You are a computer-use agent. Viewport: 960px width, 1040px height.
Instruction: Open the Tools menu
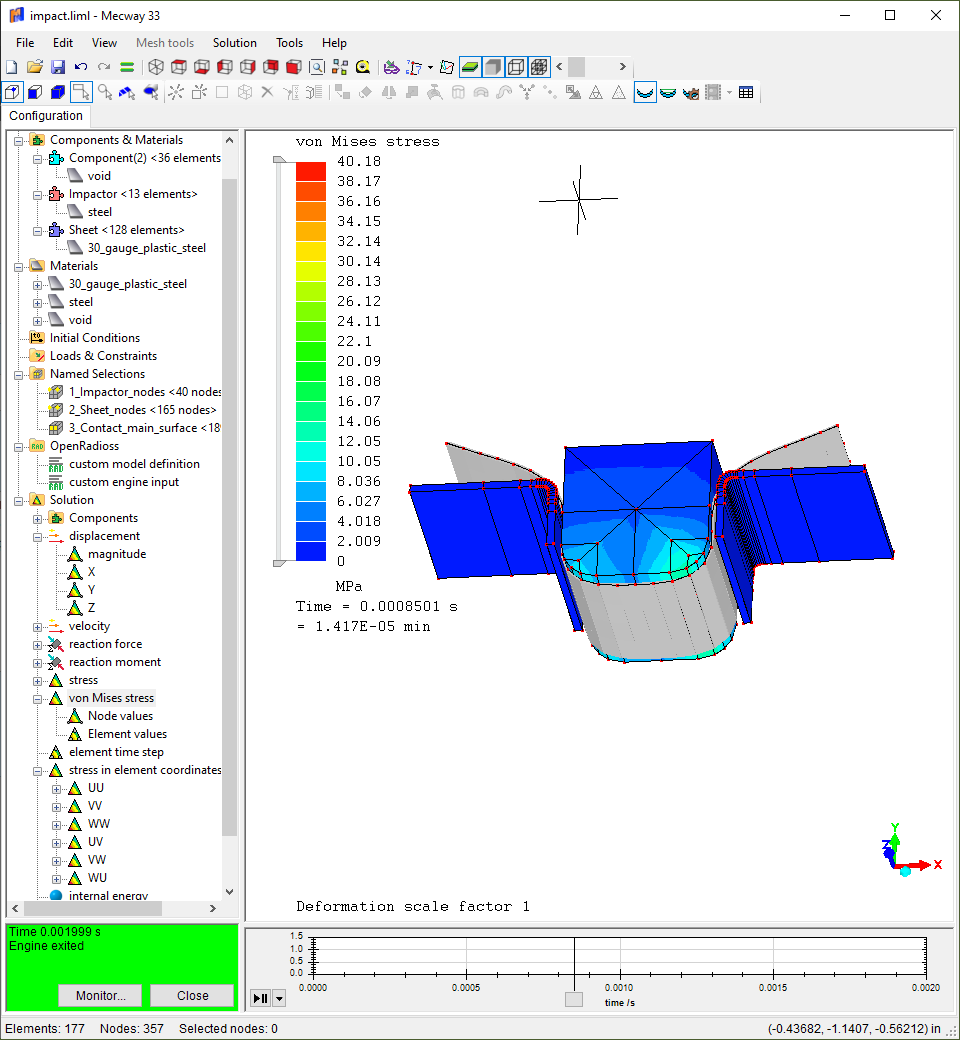(x=289, y=42)
